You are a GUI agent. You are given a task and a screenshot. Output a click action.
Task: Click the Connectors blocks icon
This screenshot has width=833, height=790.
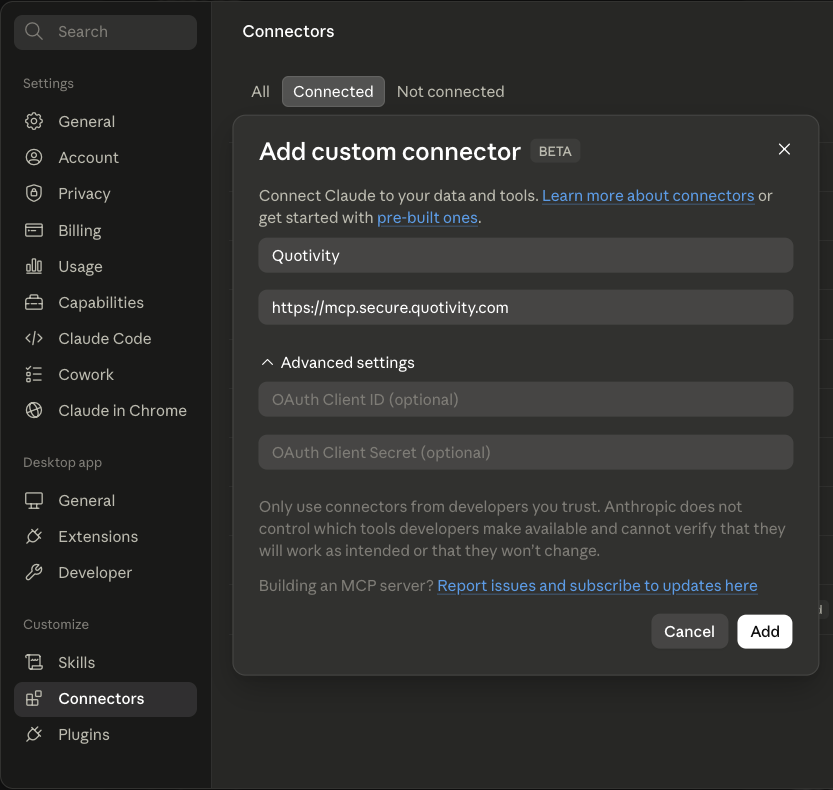click(x=34, y=699)
